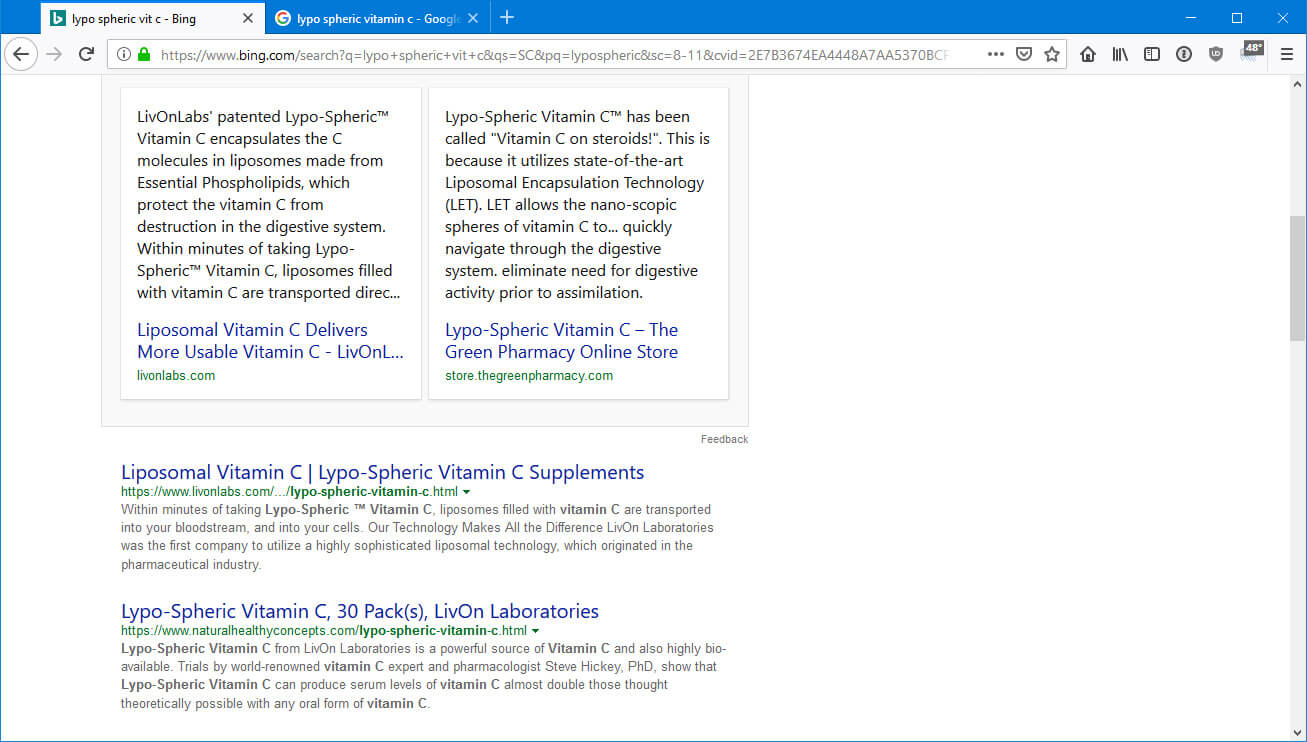Click the circular extension icon beside sidebar
This screenshot has width=1307, height=742.
coord(1184,54)
